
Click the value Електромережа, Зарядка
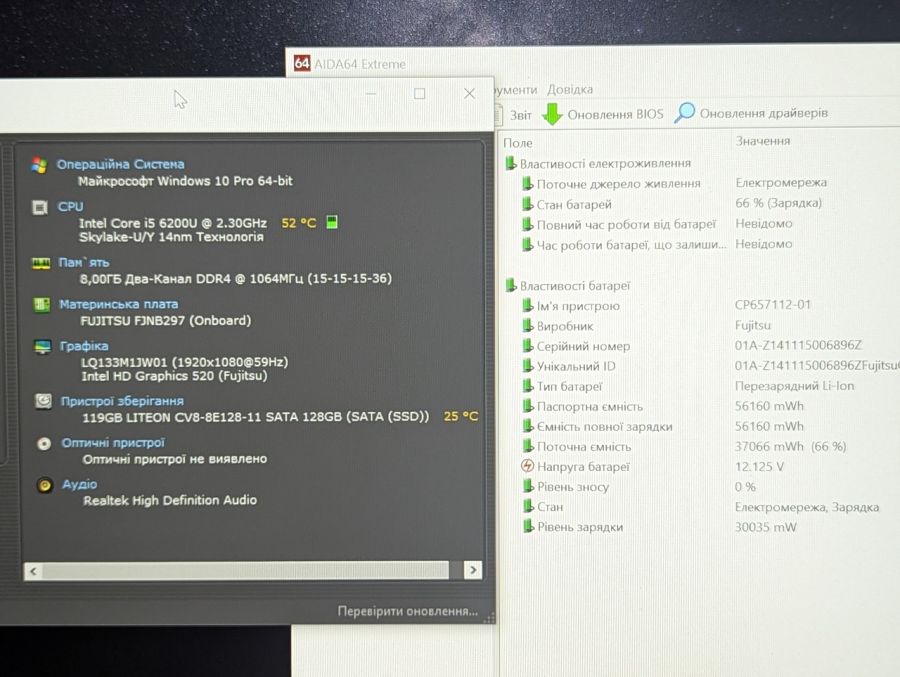coord(807,507)
